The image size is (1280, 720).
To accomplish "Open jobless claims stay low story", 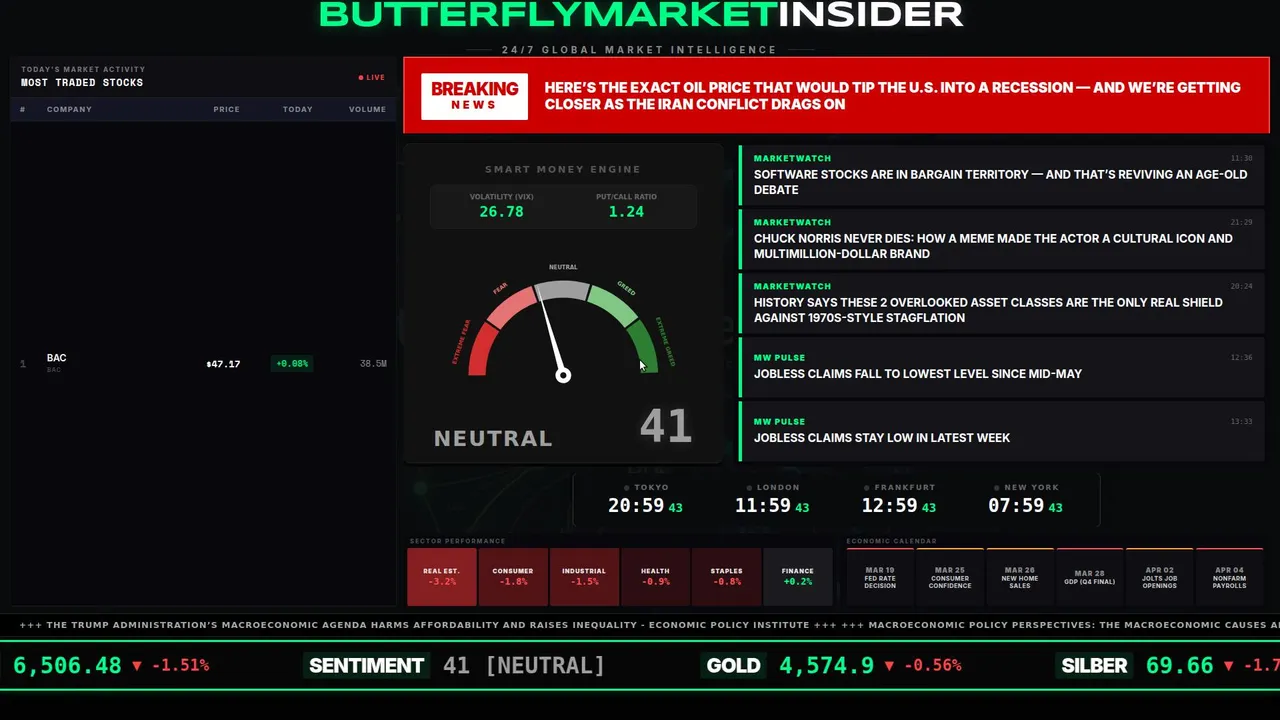I will 1002,431.
